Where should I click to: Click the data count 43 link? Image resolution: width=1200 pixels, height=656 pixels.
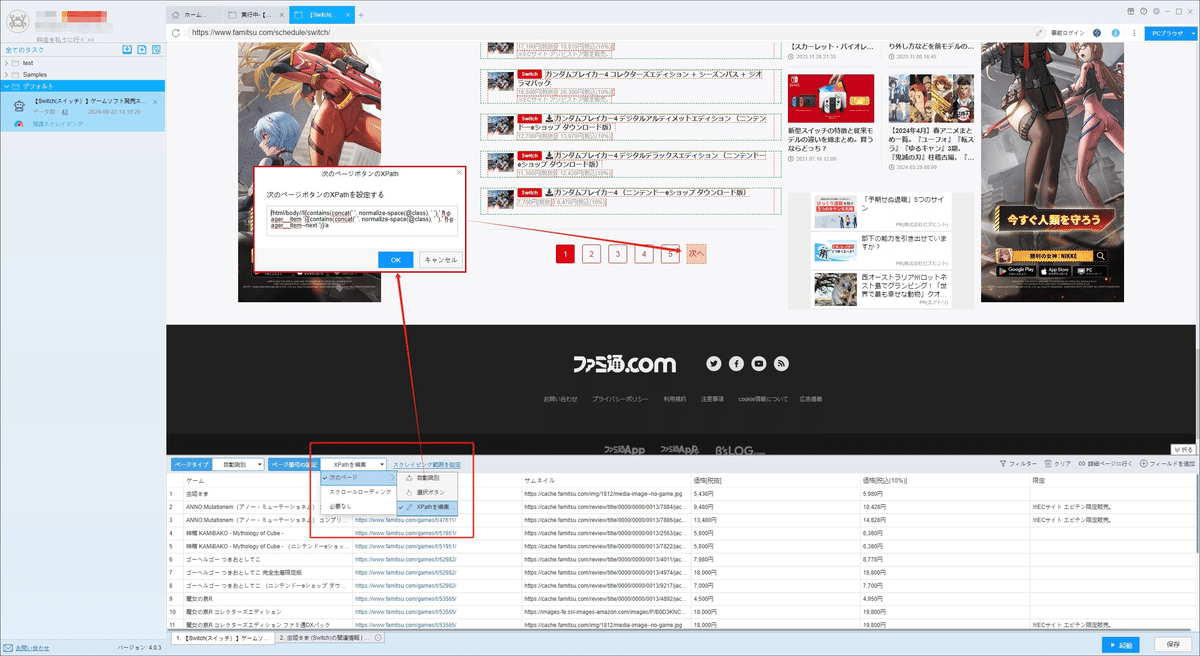[64, 112]
